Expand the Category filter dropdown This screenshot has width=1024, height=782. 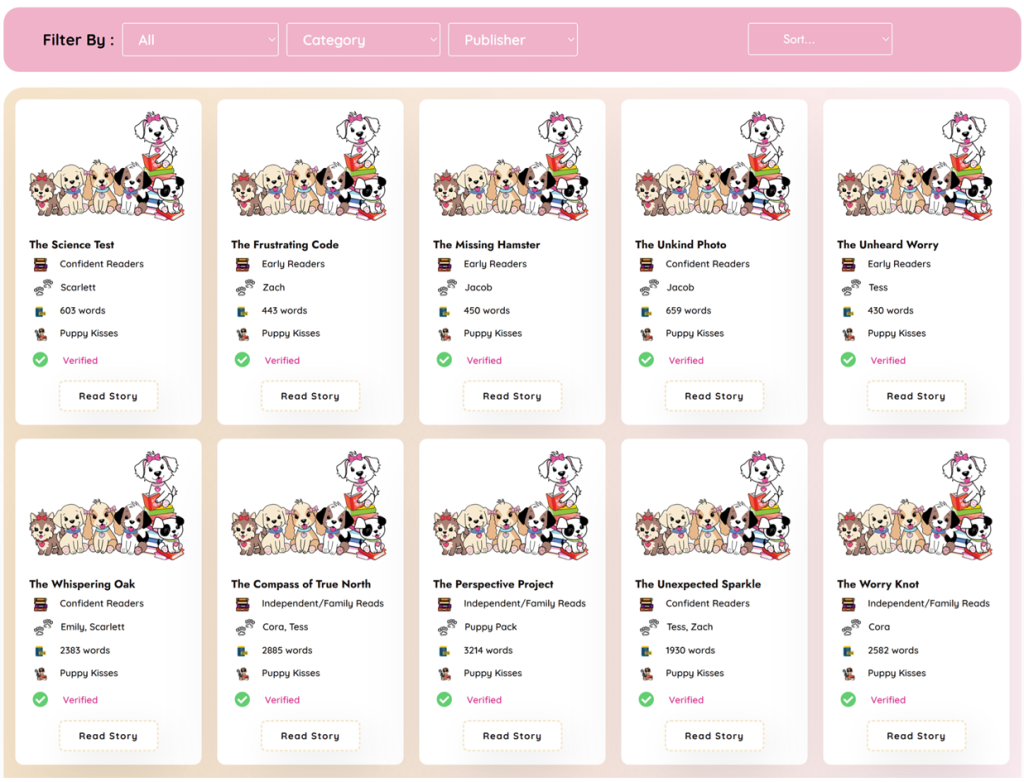click(x=363, y=40)
